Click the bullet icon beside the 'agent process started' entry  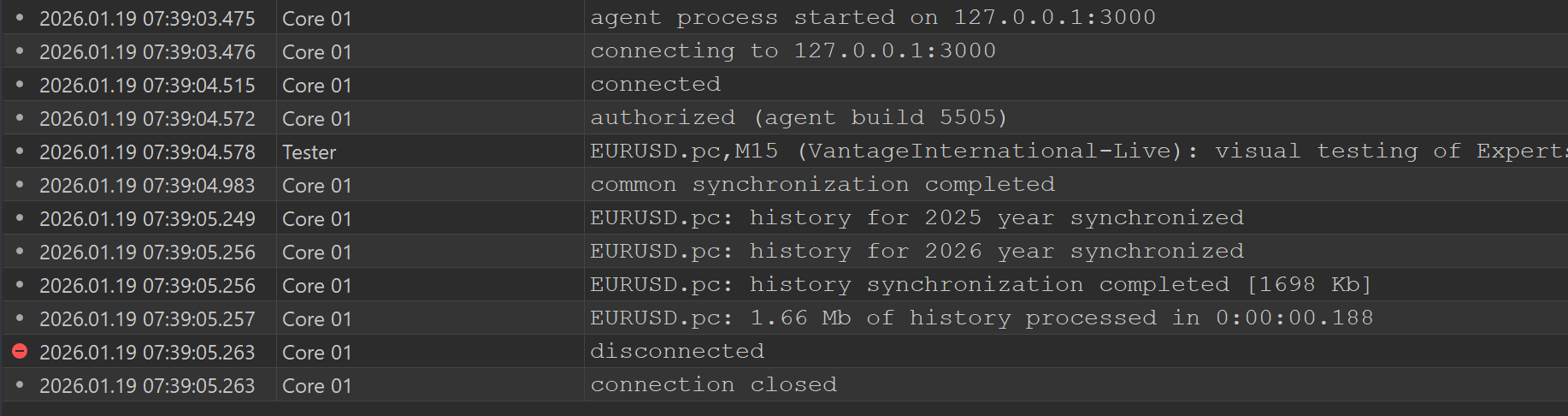[20, 17]
